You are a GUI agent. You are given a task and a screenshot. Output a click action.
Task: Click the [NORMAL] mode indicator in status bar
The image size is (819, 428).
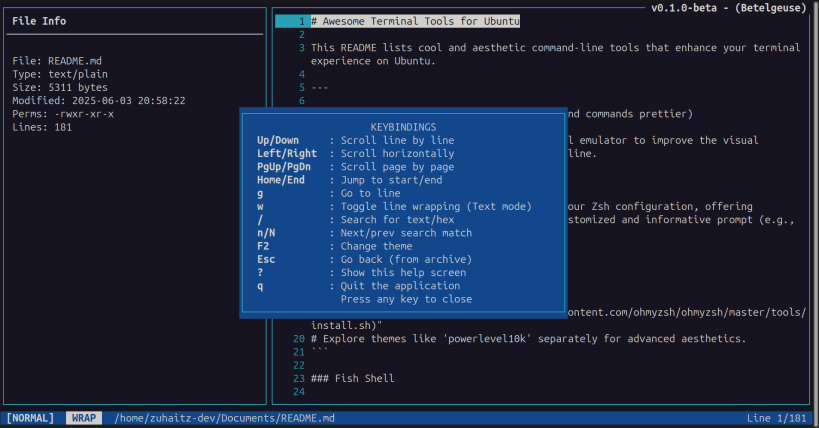[x=30, y=418]
